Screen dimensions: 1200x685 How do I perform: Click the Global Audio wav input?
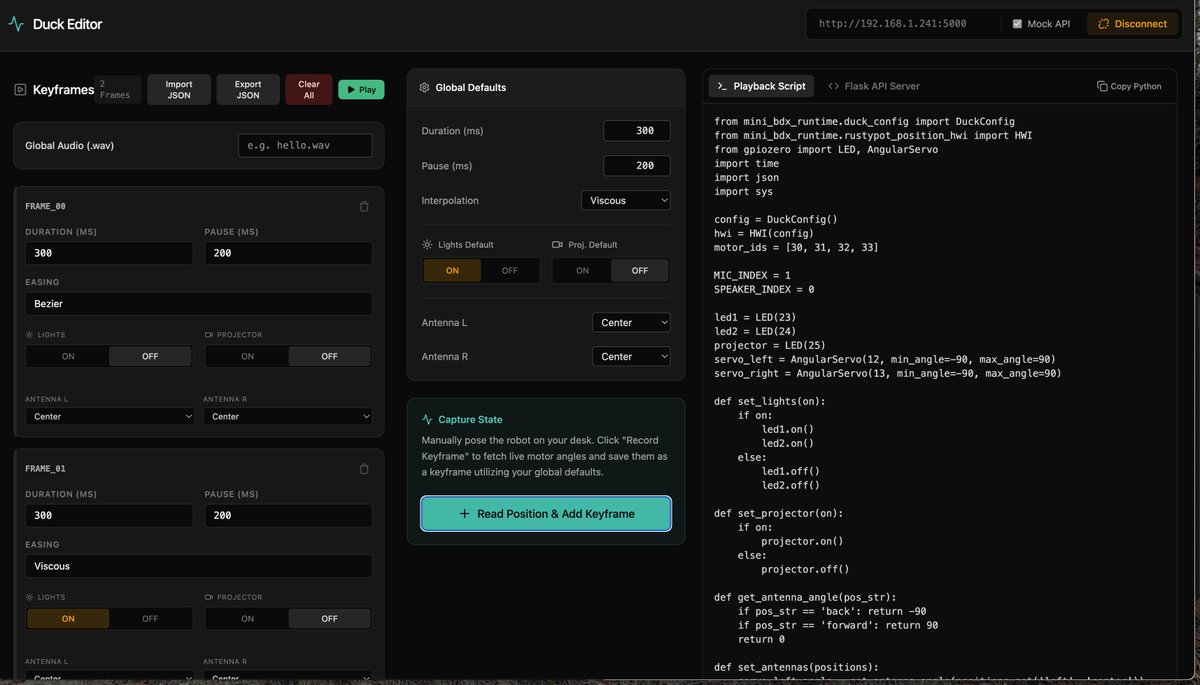click(305, 146)
